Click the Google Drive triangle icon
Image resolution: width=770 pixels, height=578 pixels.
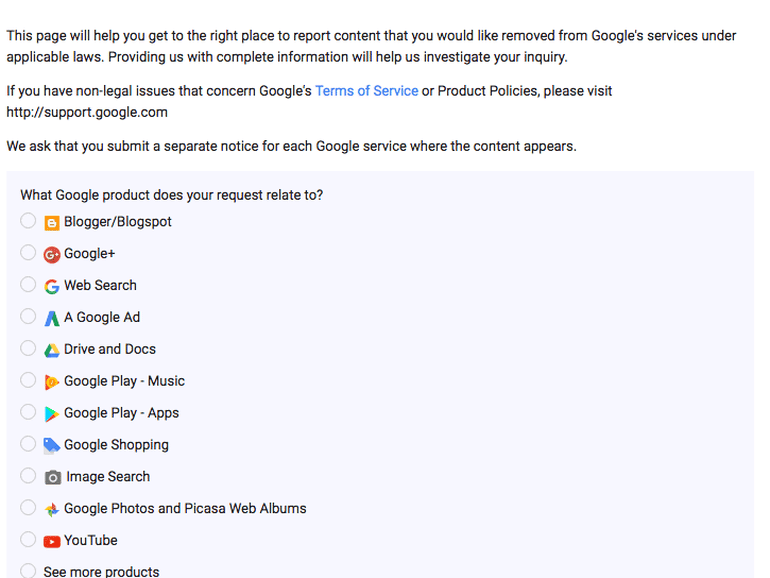tap(52, 350)
